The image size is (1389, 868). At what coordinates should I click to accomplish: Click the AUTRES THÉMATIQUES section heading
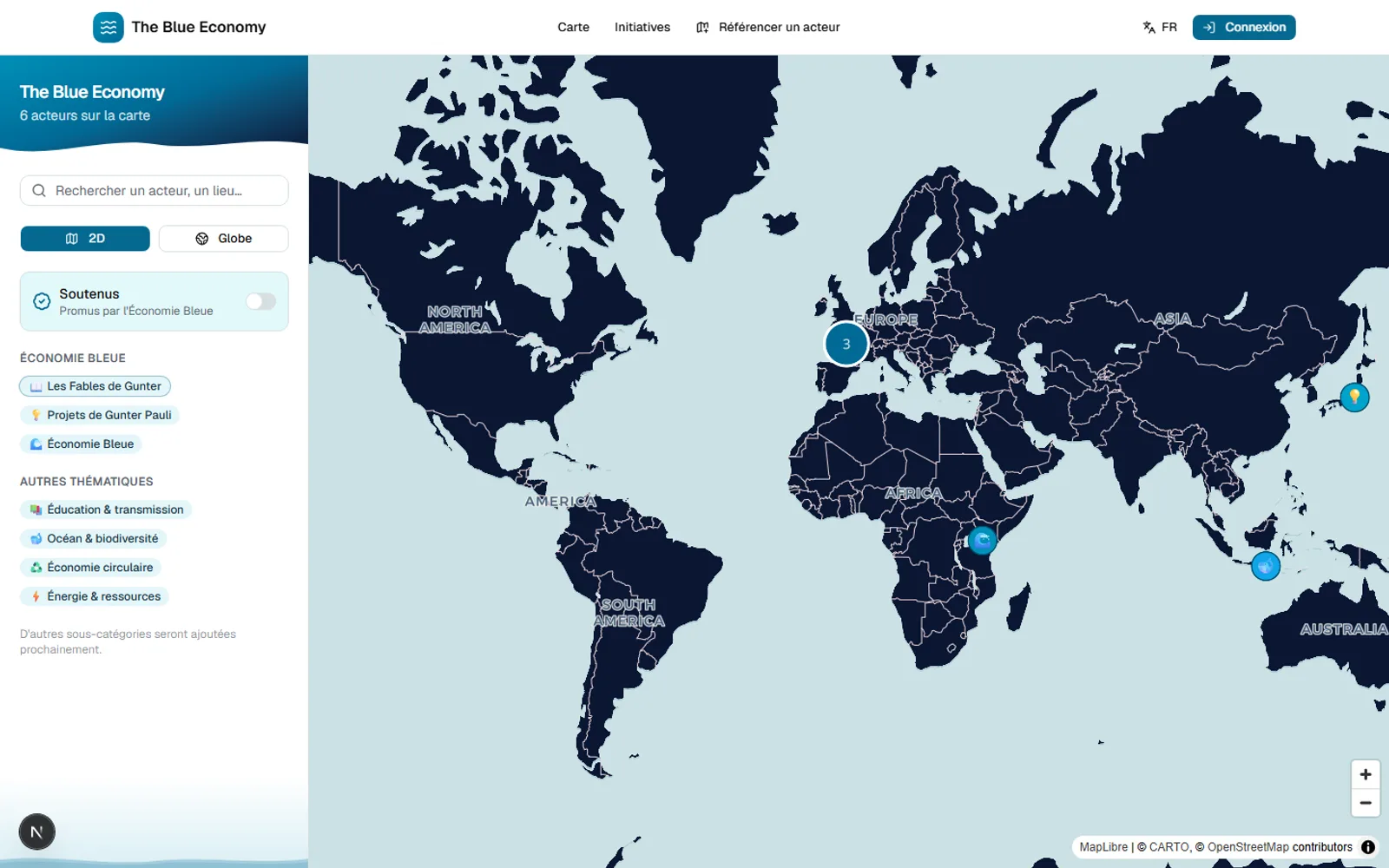tap(87, 481)
